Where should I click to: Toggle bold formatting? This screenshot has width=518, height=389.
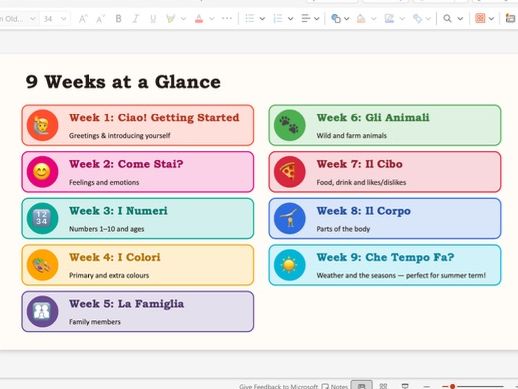click(x=118, y=19)
